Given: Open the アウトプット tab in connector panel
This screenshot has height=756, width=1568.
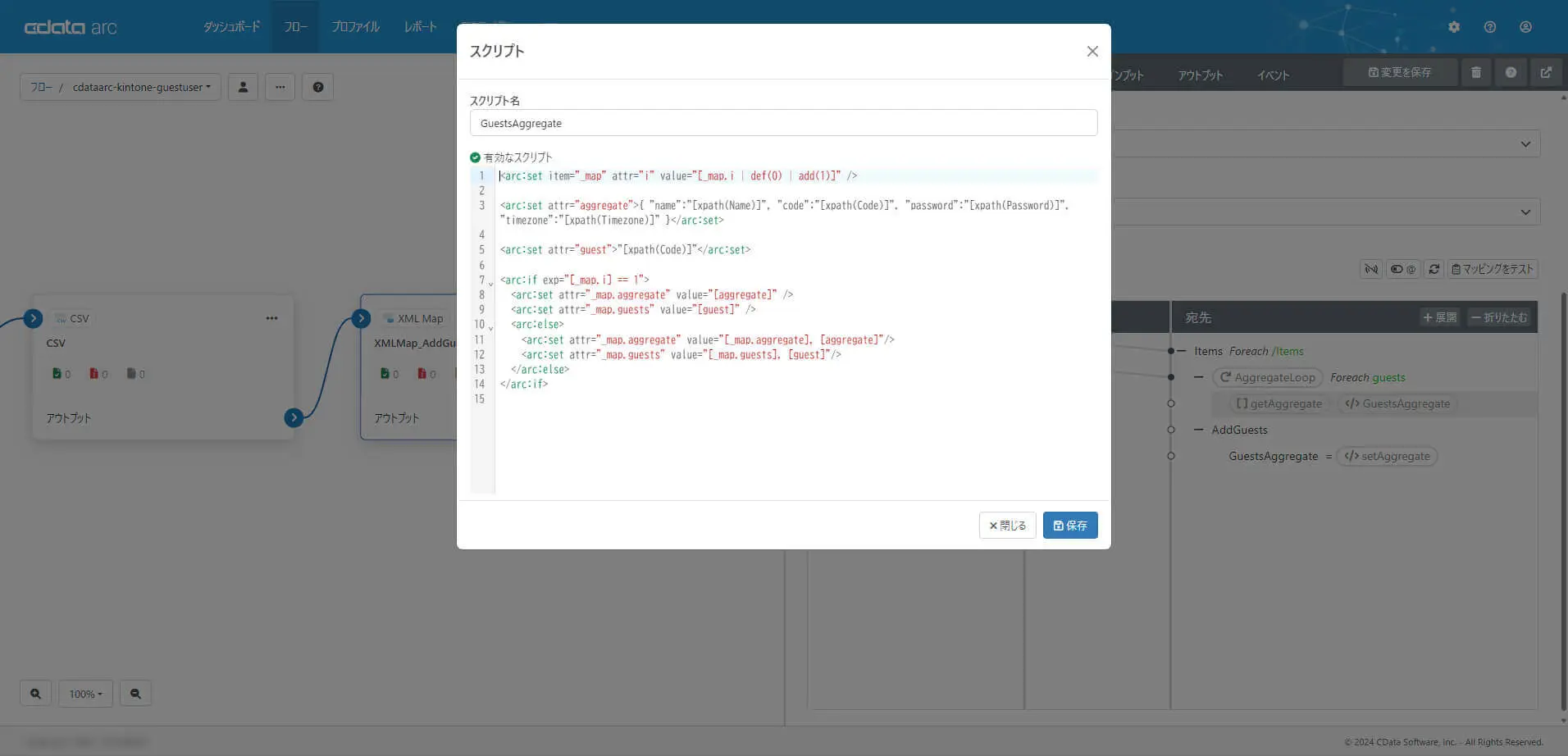Looking at the screenshot, I should [x=1201, y=75].
